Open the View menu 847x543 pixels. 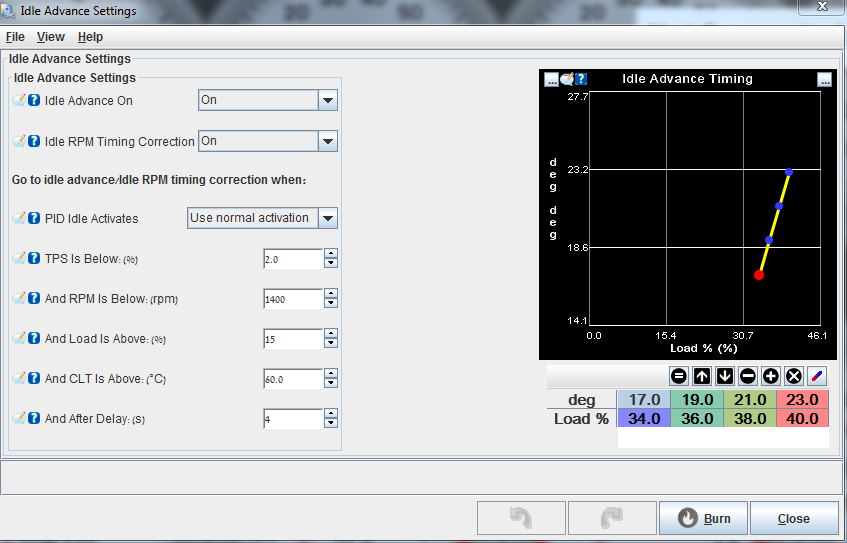[x=51, y=37]
